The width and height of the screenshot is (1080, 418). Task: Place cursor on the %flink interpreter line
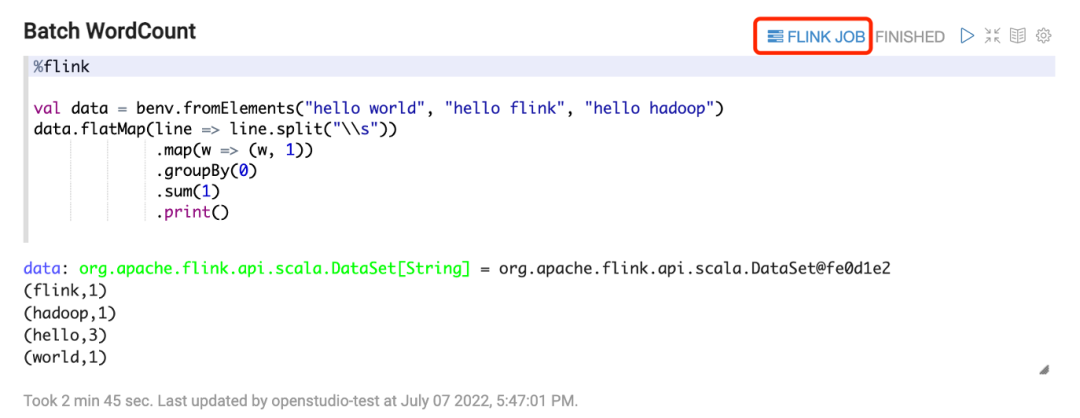[62, 67]
